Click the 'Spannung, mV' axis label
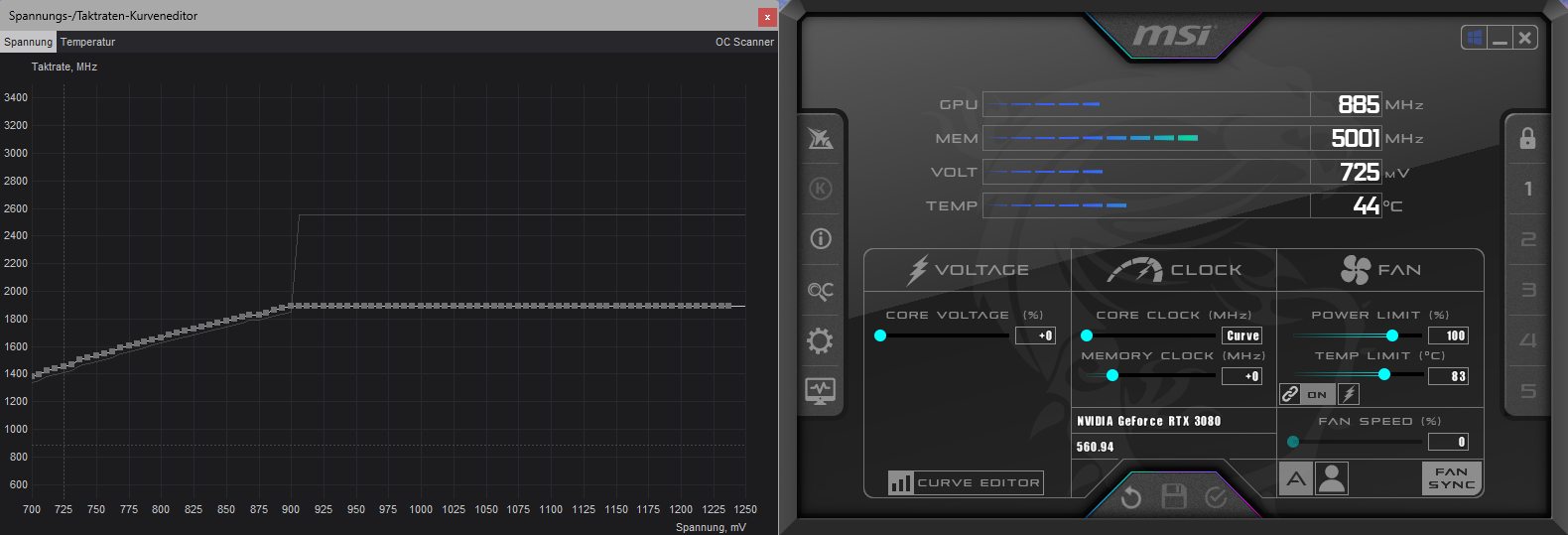Viewport: 1568px width, 535px height. 711,527
